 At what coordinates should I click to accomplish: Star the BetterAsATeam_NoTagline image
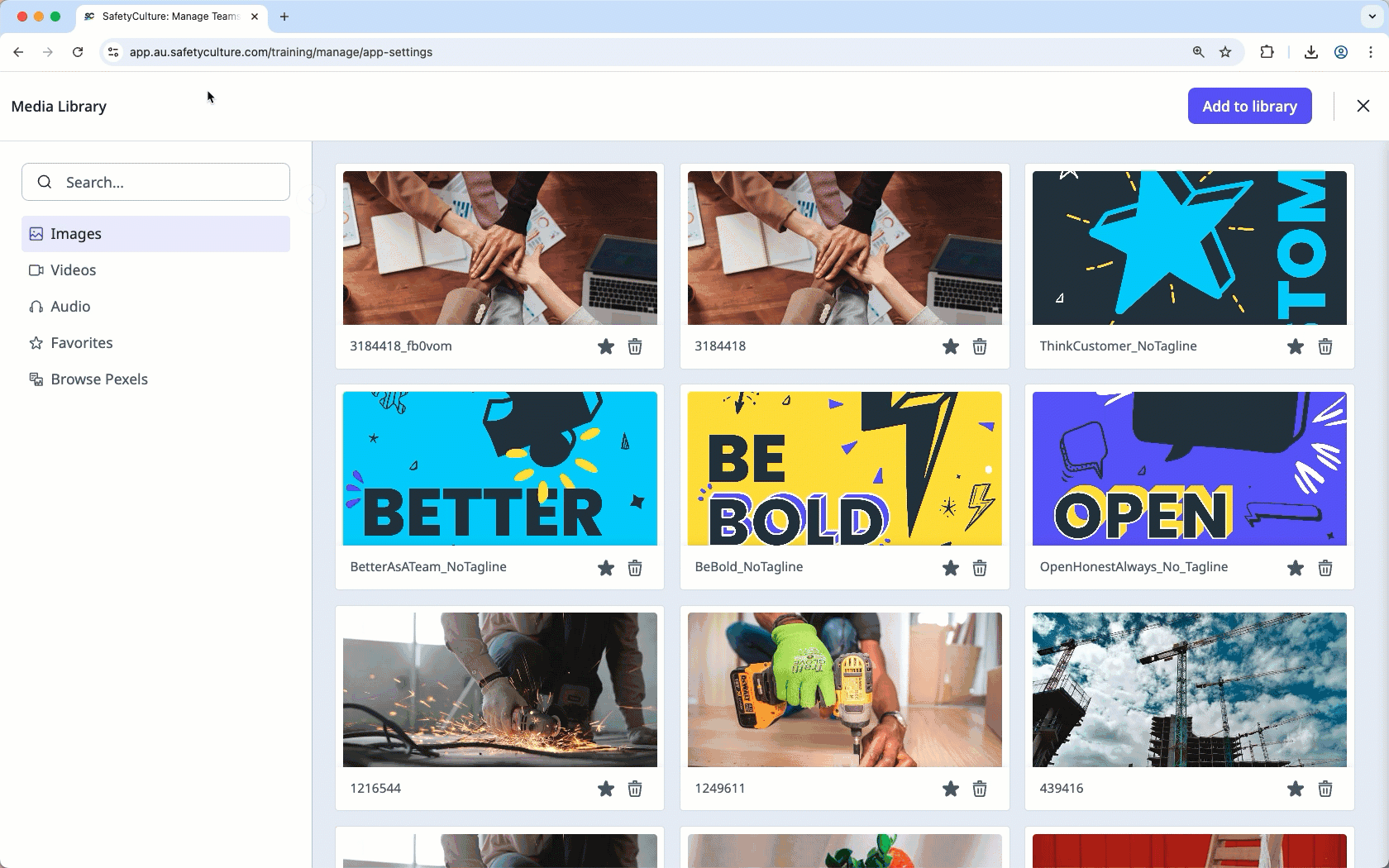[606, 568]
